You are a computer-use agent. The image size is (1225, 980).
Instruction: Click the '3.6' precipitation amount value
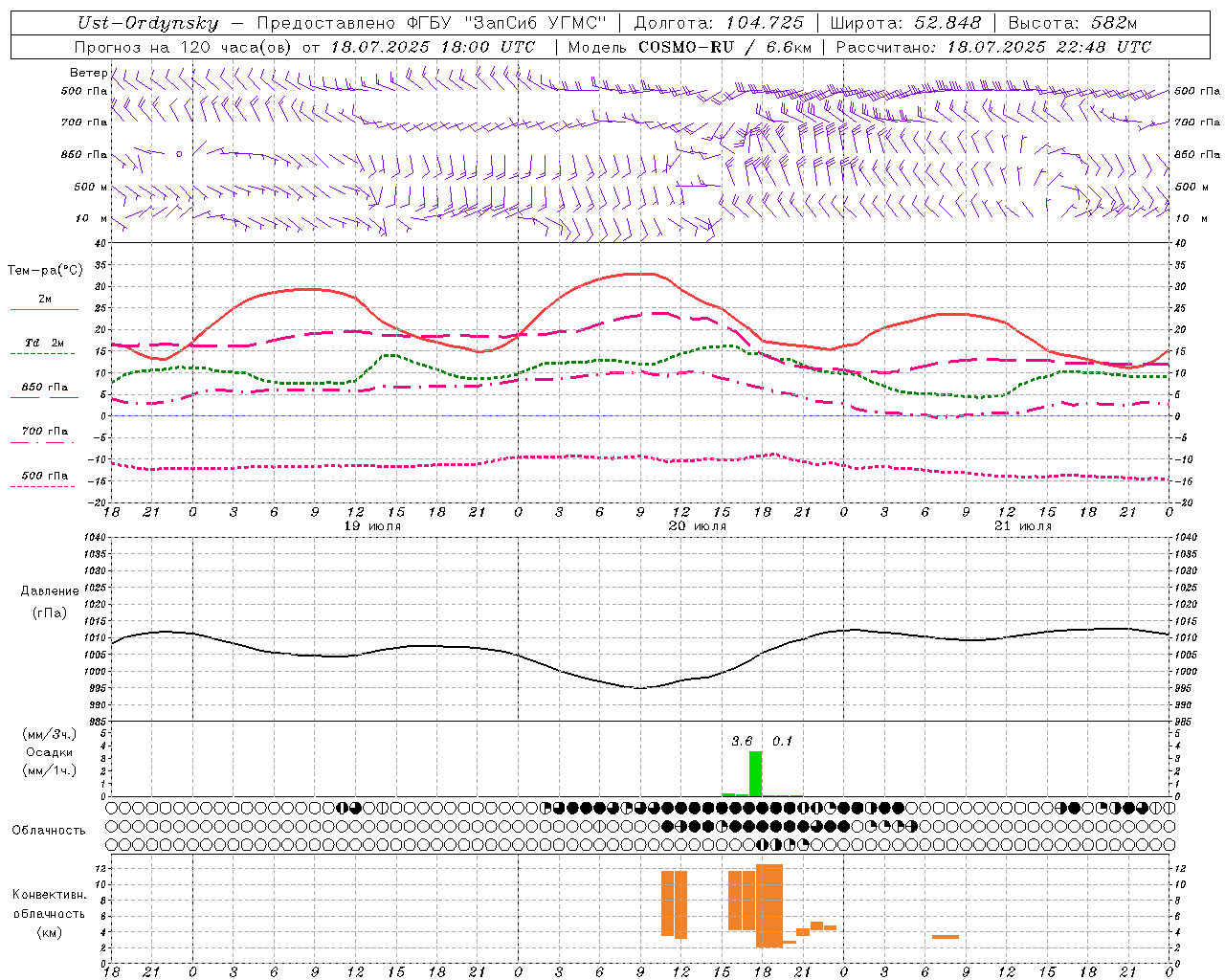pos(742,741)
